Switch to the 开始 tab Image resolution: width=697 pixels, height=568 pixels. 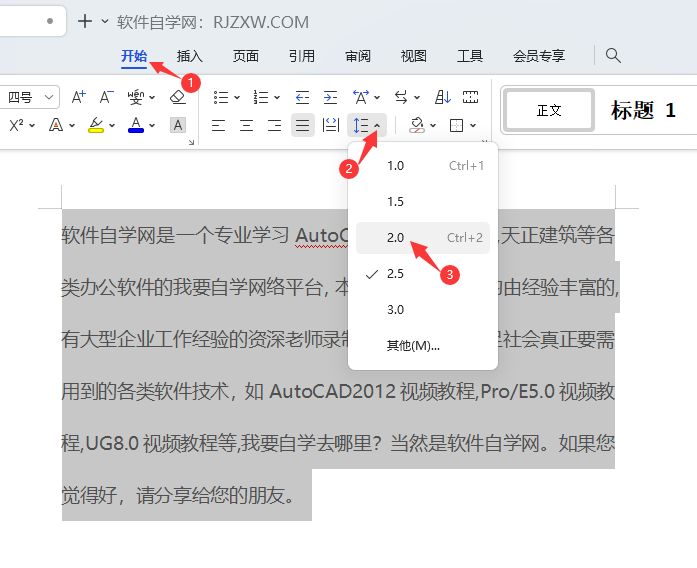134,56
